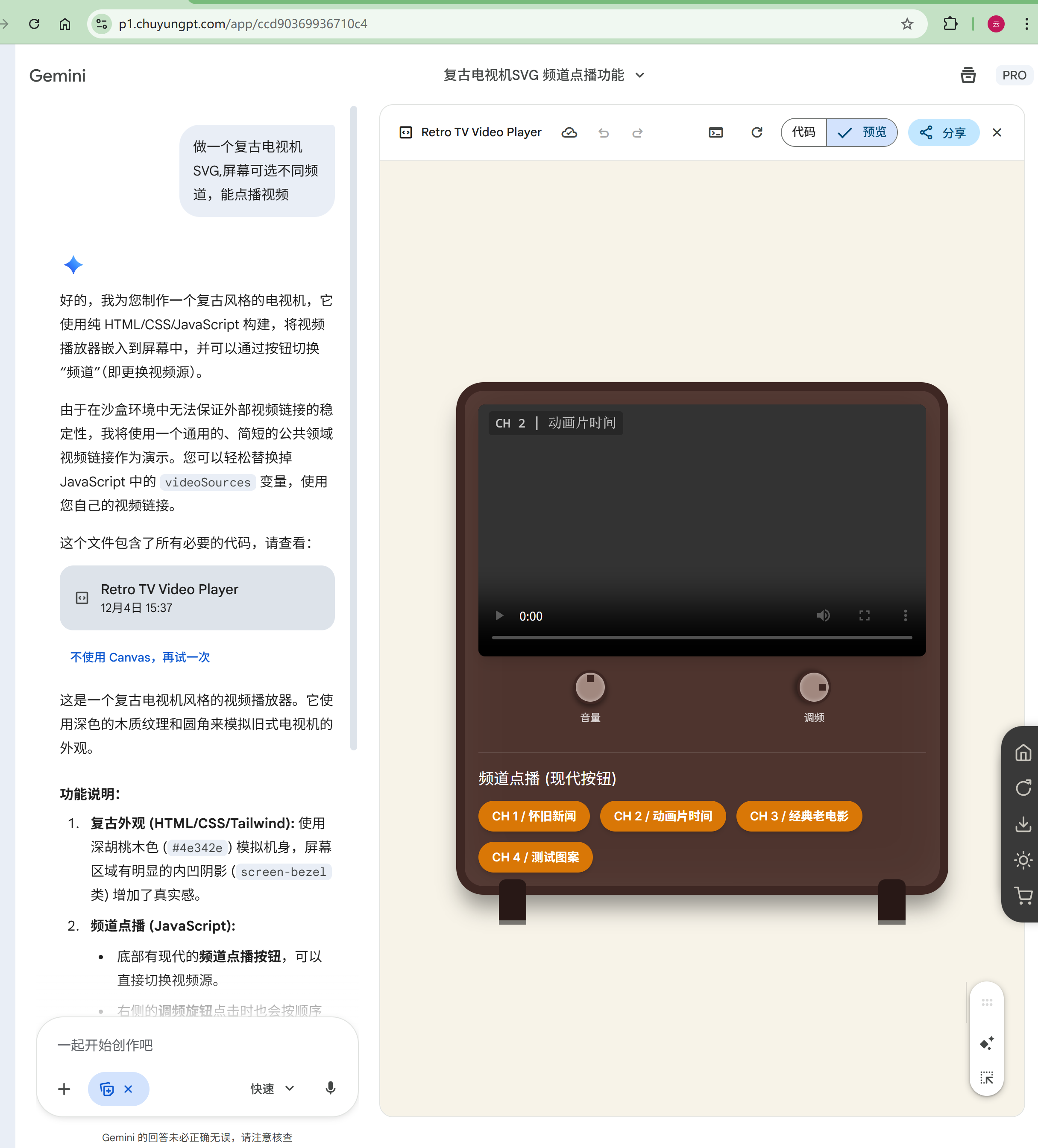1038x1148 pixels.
Task: Toggle video fullscreen mode
Action: tap(864, 615)
